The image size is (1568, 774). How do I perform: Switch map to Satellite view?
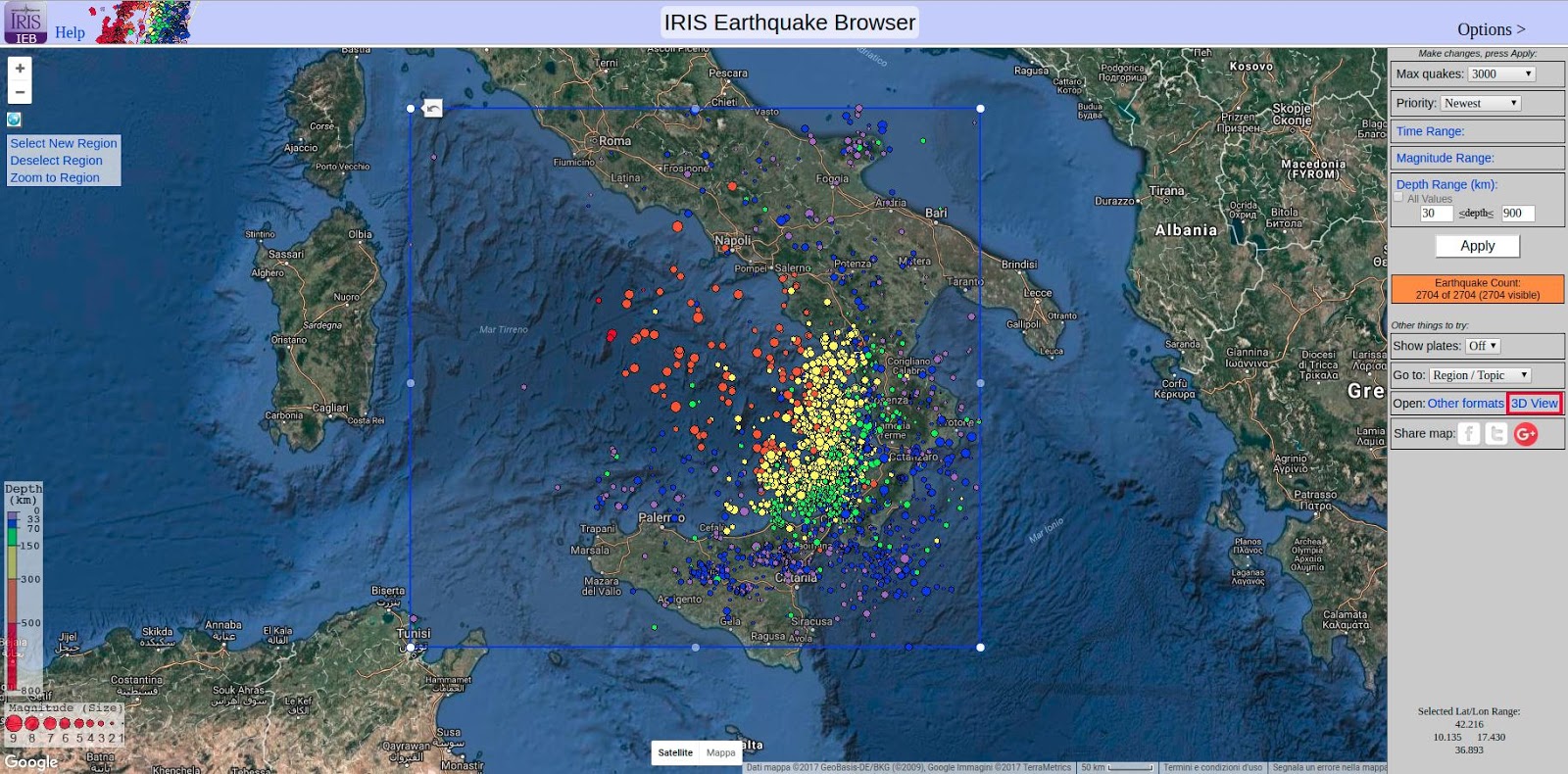pyautogui.click(x=675, y=752)
